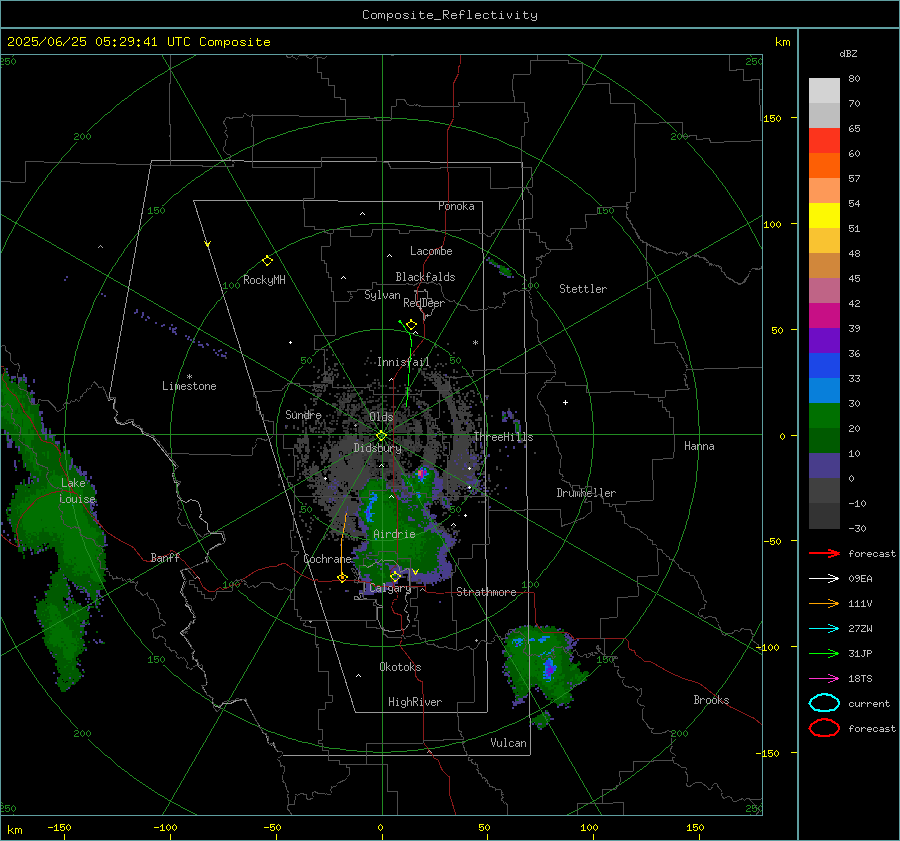This screenshot has width=900, height=841.
Task: Click the Banff label on the map
Action: coord(165,557)
